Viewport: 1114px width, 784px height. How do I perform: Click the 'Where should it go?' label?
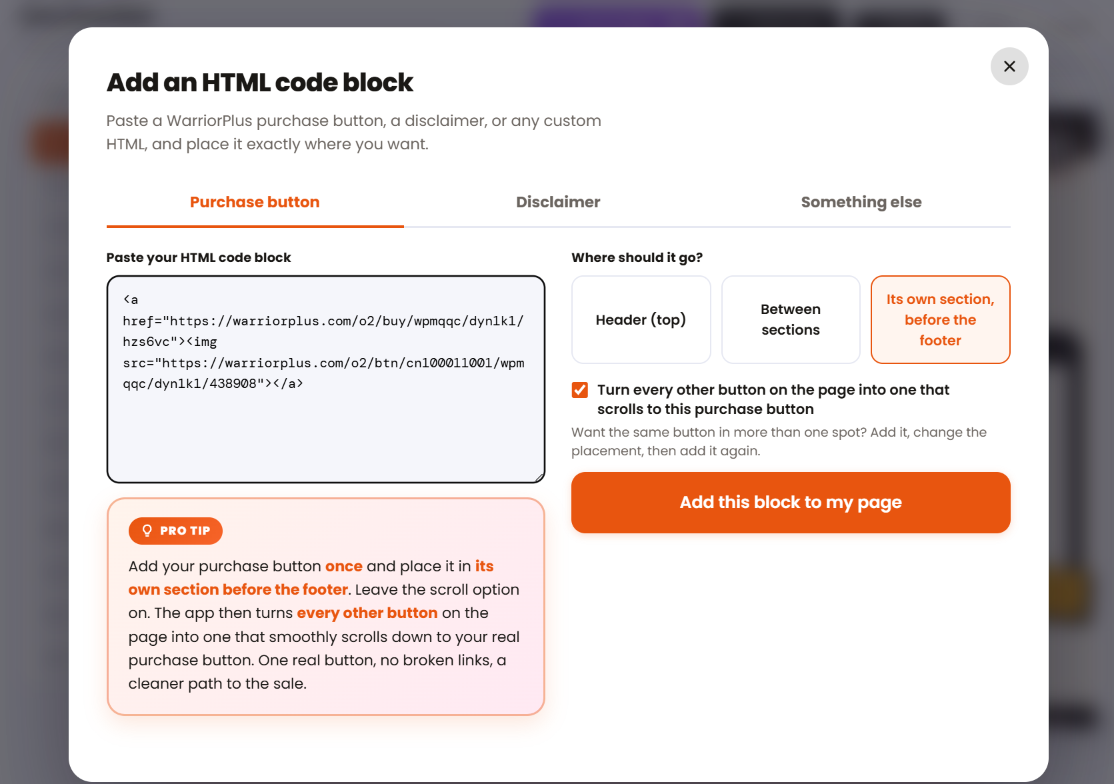[637, 258]
